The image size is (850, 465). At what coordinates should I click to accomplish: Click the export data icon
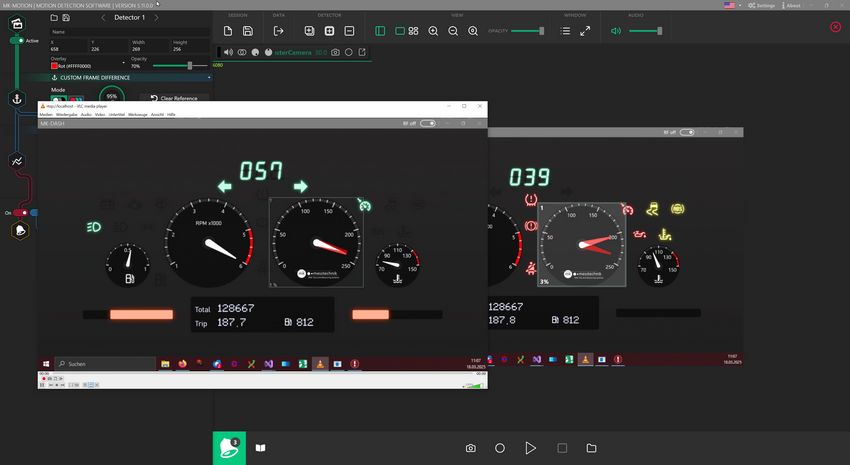pos(279,31)
